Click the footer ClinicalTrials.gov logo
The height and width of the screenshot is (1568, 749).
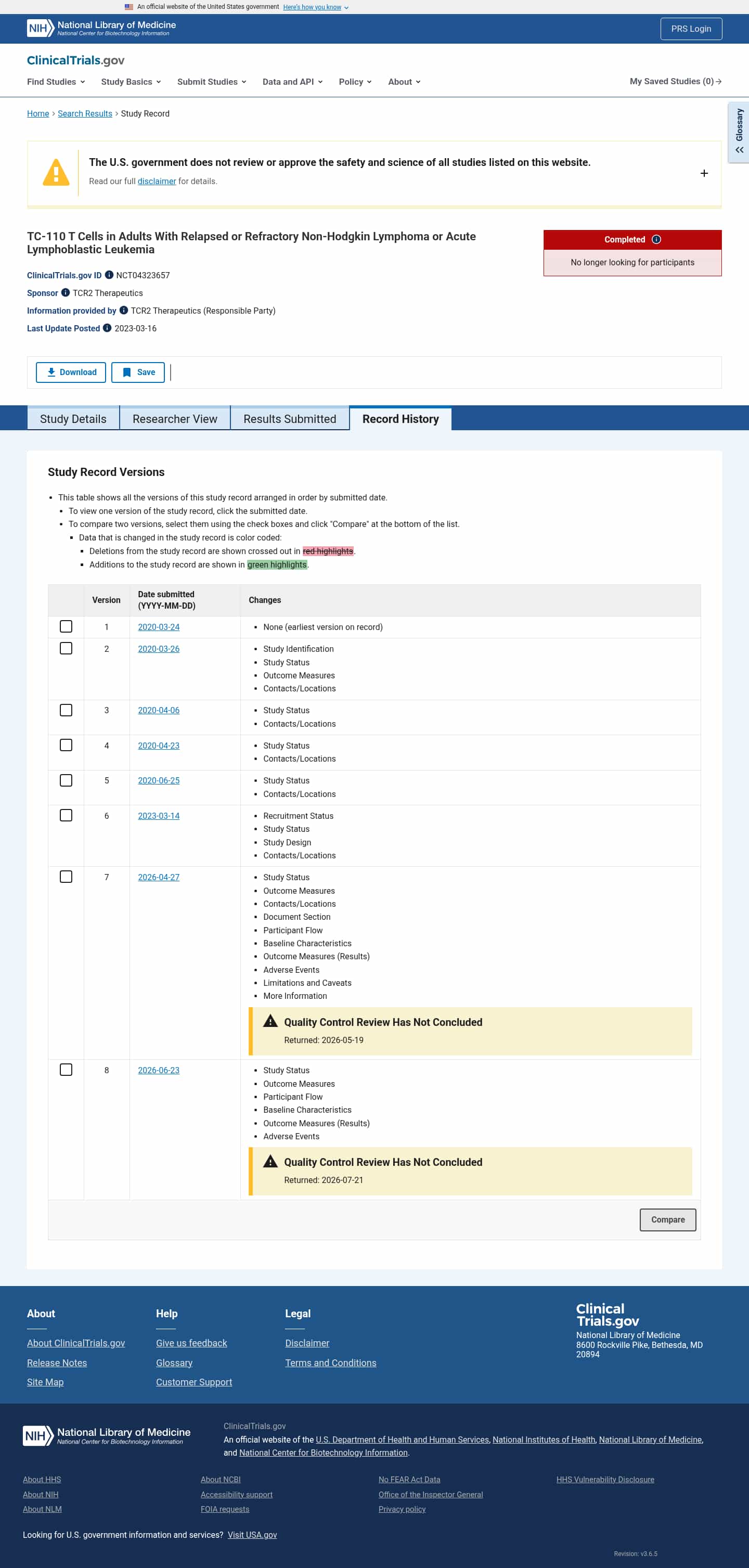tap(607, 1315)
